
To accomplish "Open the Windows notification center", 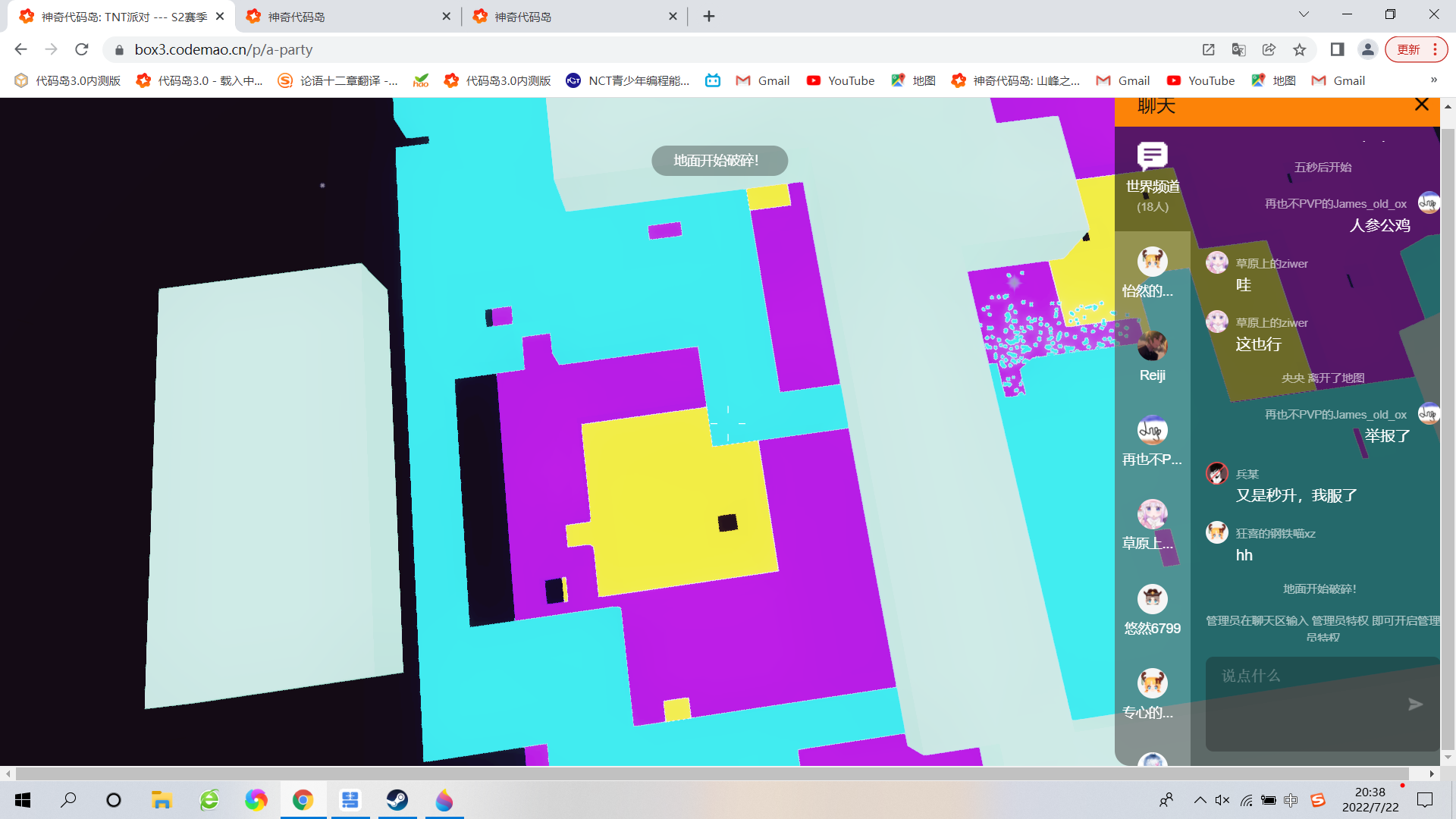I will 1425,800.
